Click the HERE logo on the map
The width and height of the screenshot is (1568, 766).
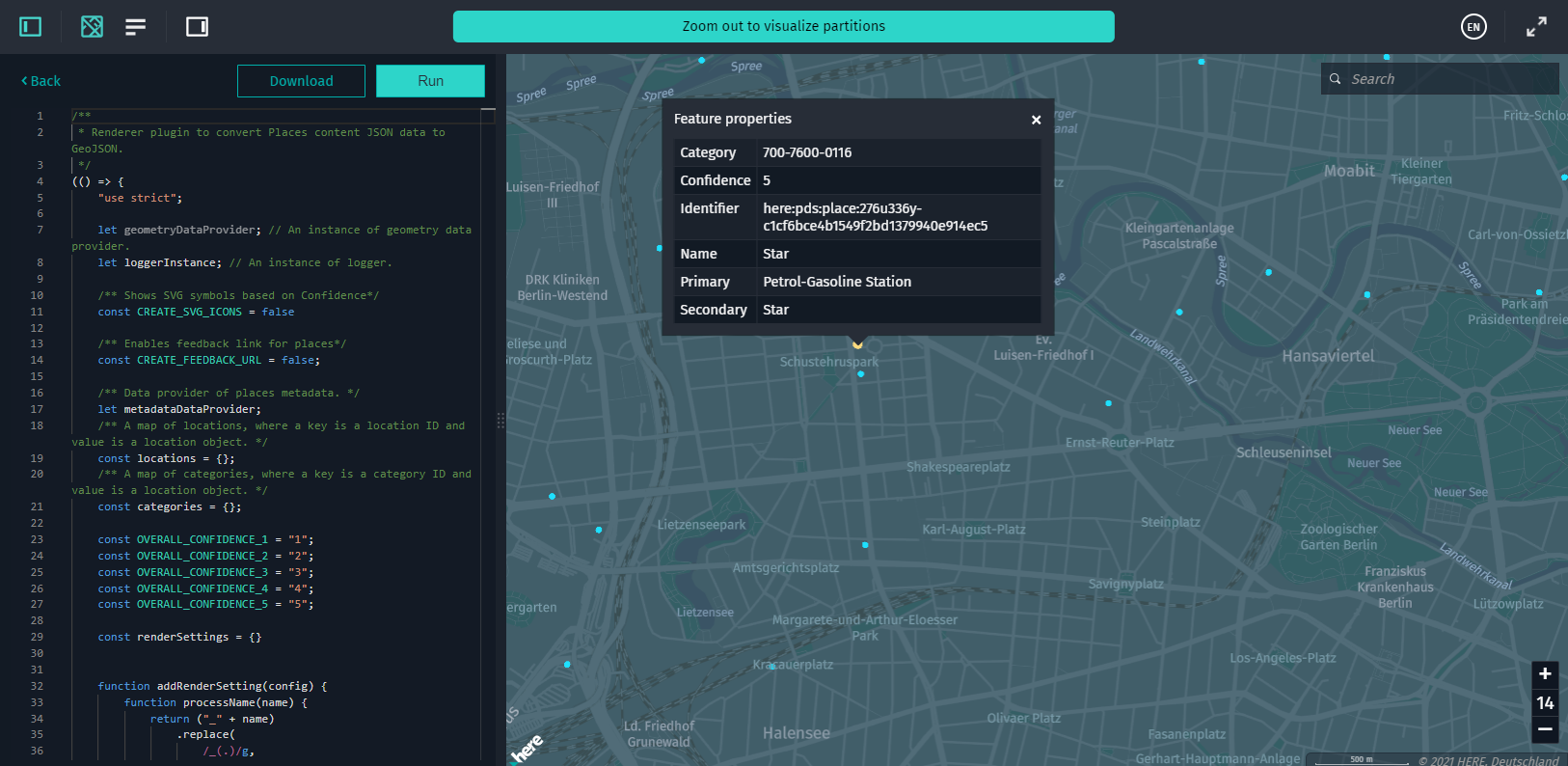click(527, 748)
